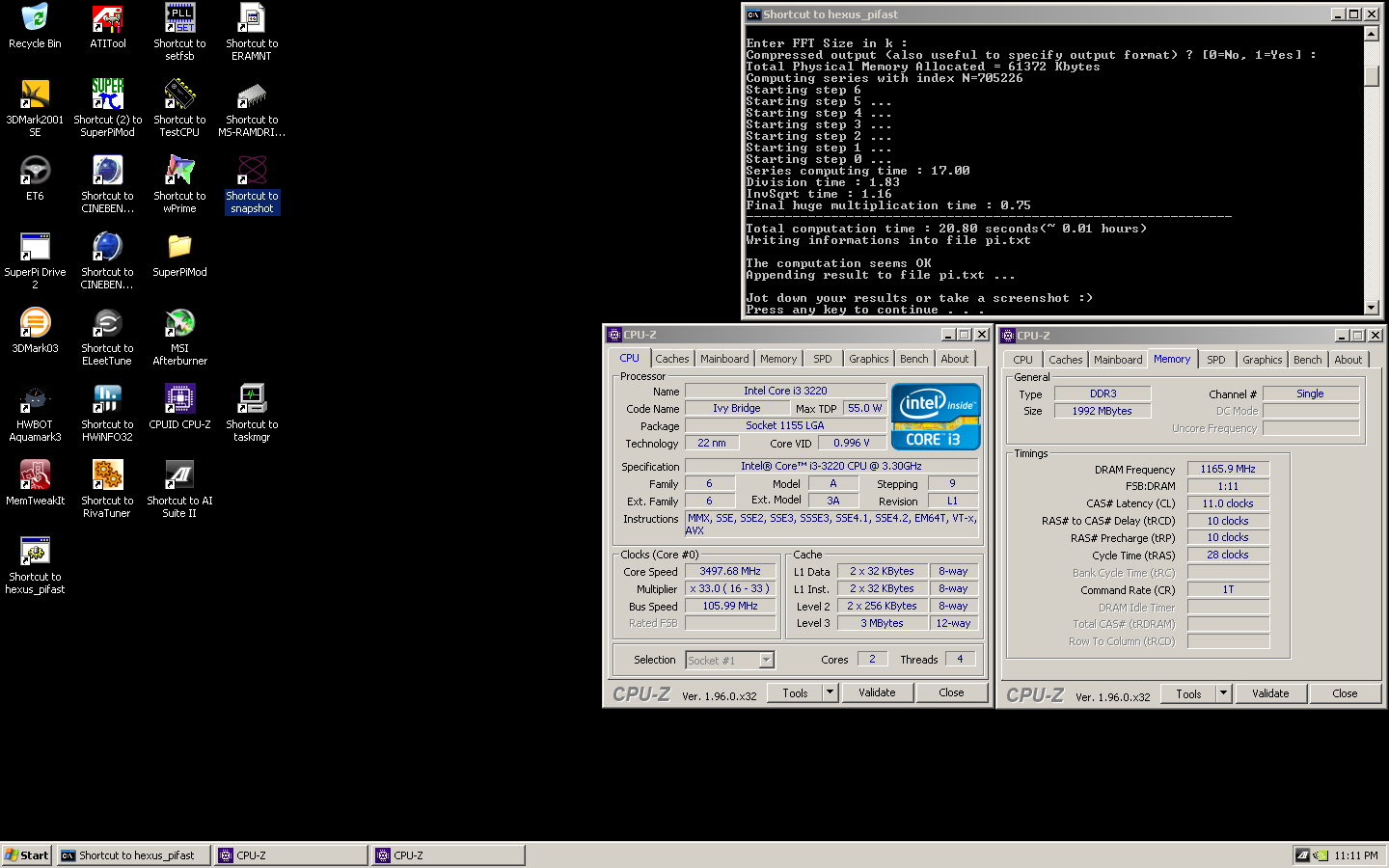Expand Tools arrow in left CPU-Z window
This screenshot has height=868, width=1389.
[x=830, y=692]
